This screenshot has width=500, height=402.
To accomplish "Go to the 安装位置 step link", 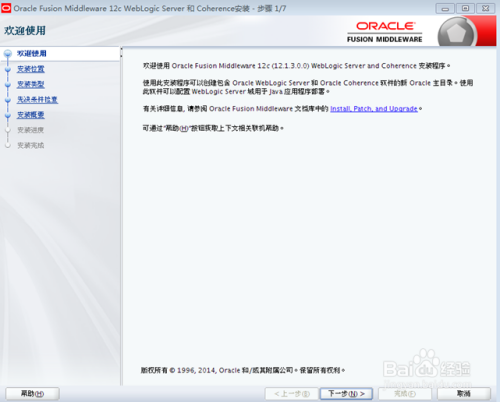I will [x=31, y=69].
